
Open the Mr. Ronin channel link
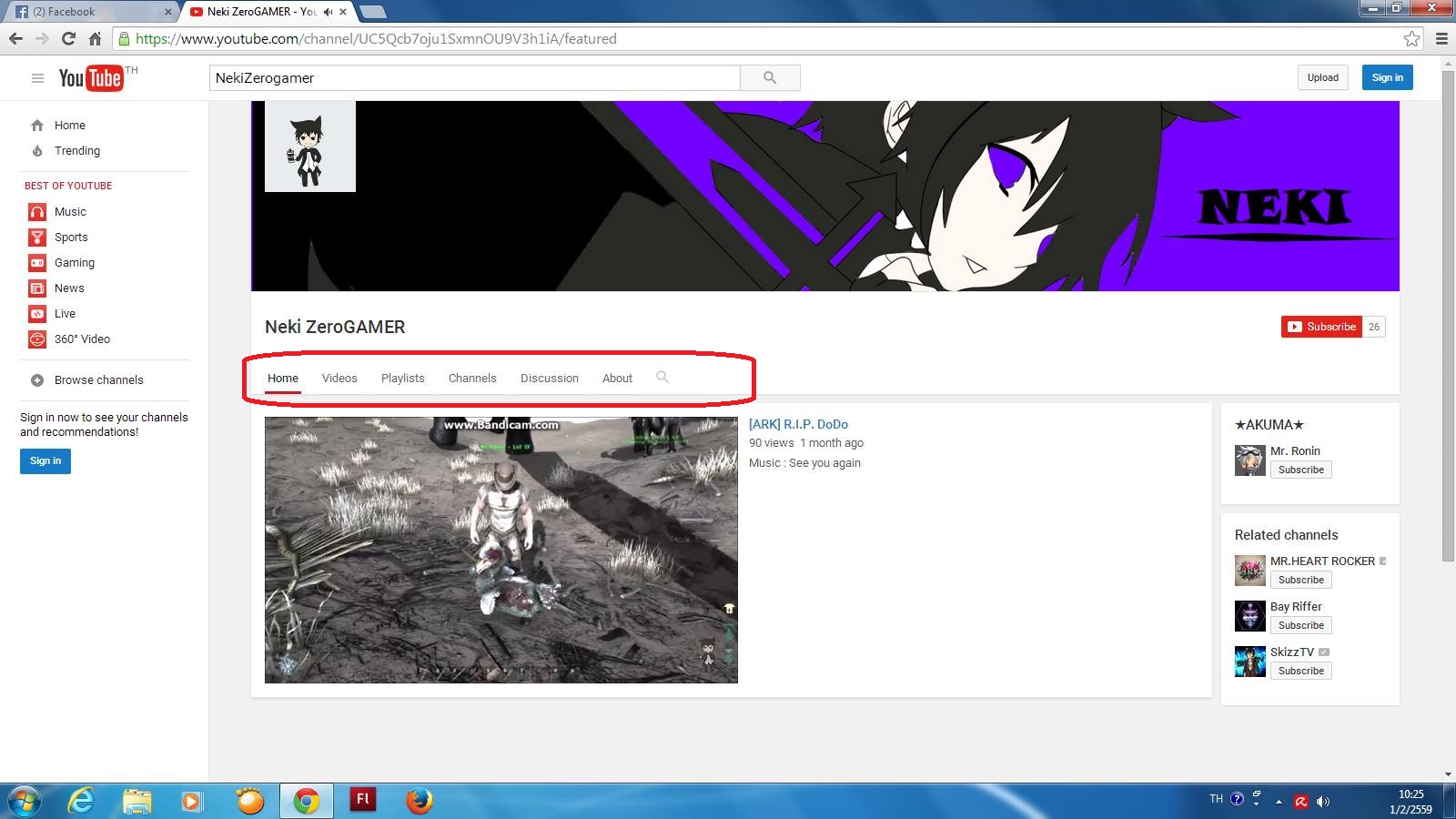[x=1295, y=450]
